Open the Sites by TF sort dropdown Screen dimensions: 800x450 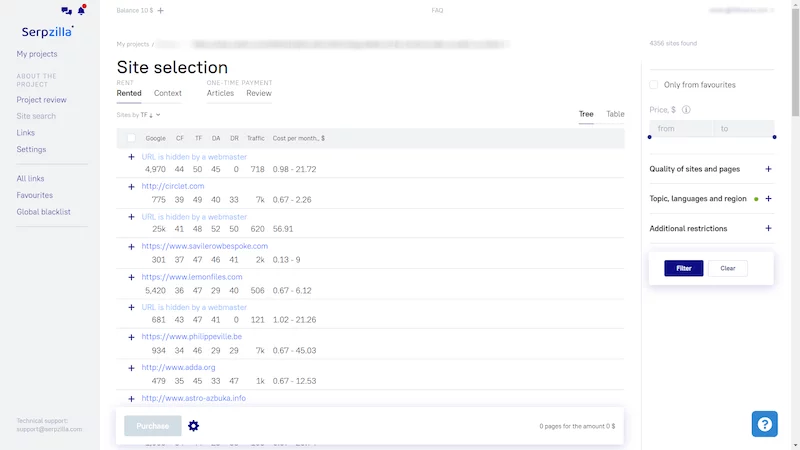click(x=138, y=115)
